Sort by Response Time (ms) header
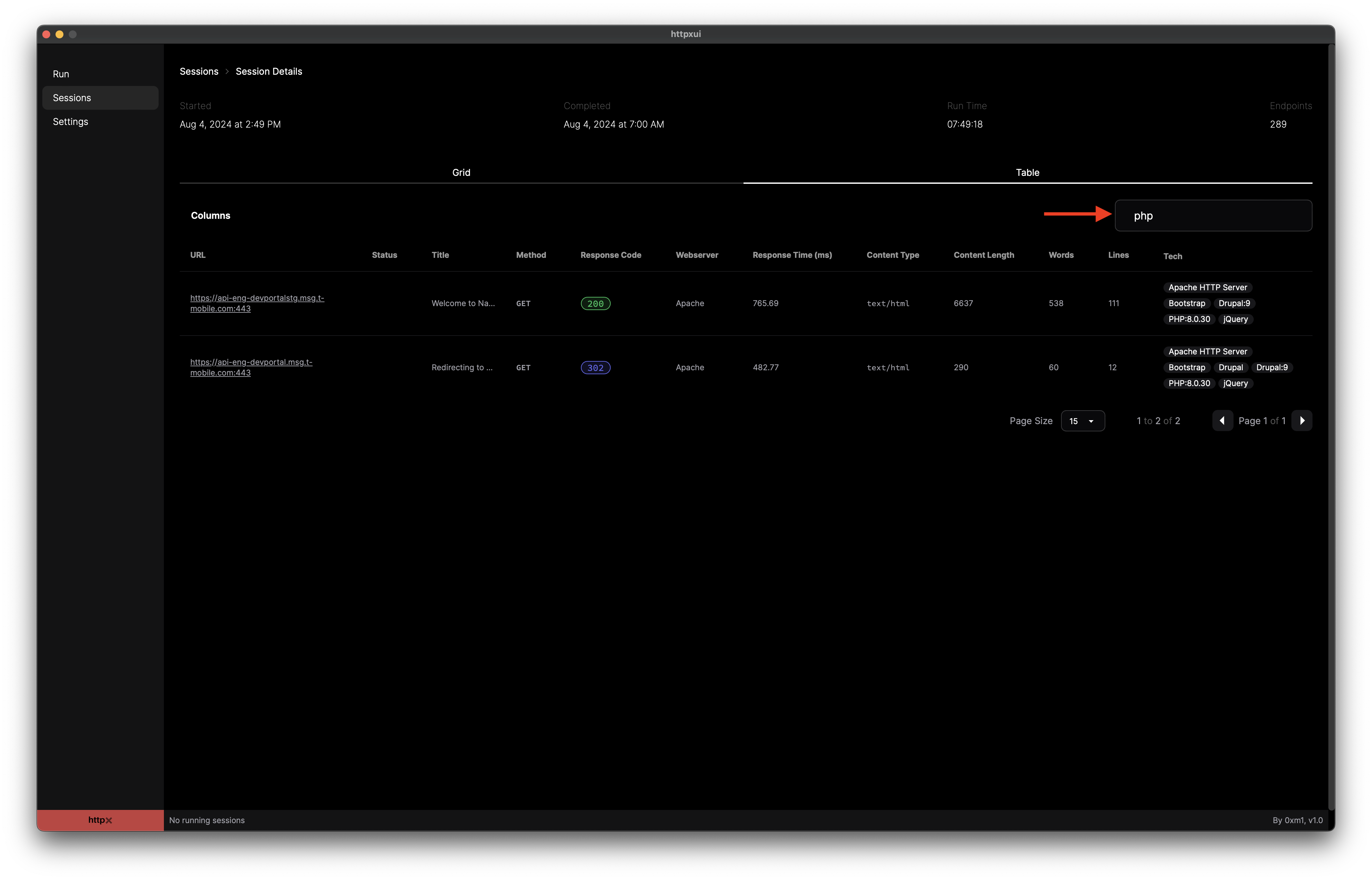The width and height of the screenshot is (1372, 880). coord(792,255)
